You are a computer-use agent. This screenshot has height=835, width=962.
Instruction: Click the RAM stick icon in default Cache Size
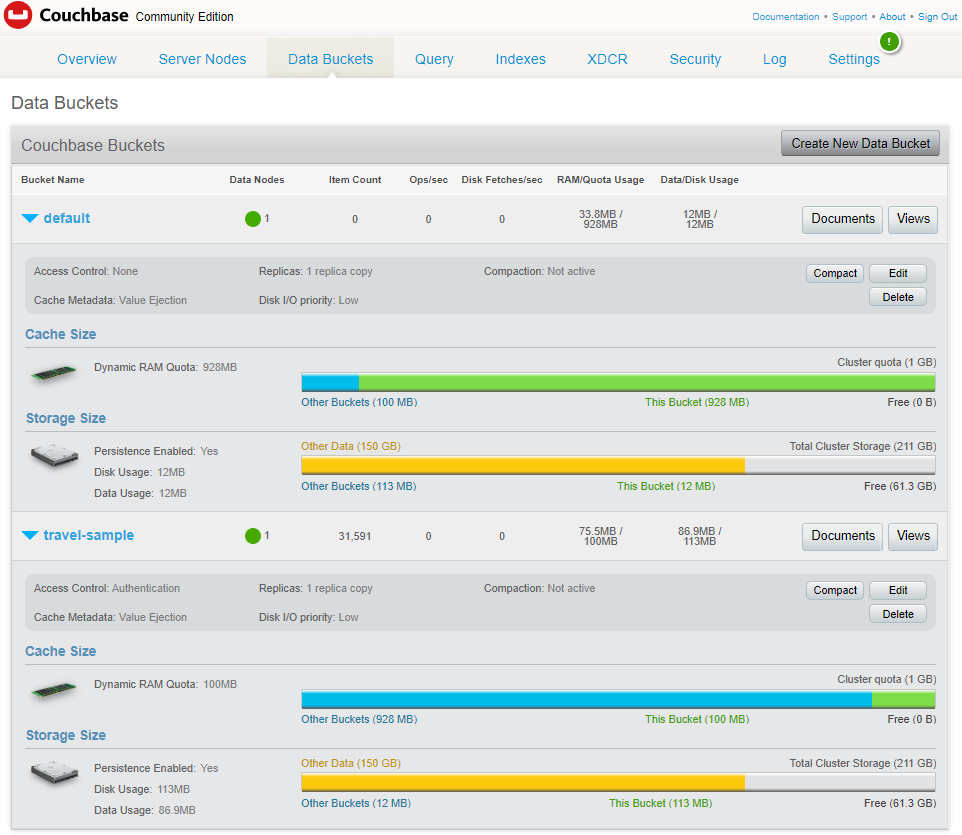pos(54,372)
